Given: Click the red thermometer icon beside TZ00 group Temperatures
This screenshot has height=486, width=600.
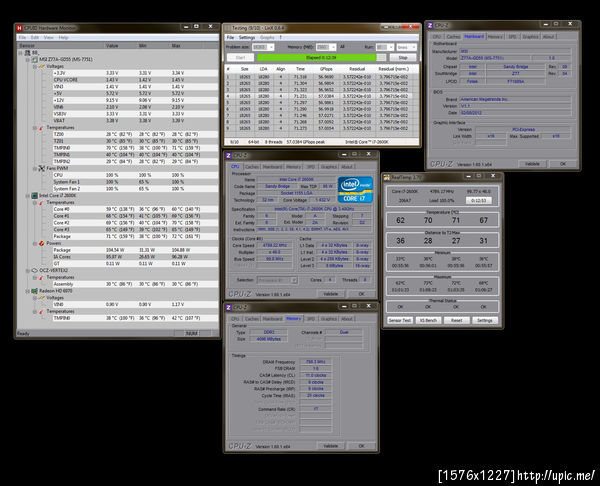Looking at the screenshot, I should click(41, 127).
